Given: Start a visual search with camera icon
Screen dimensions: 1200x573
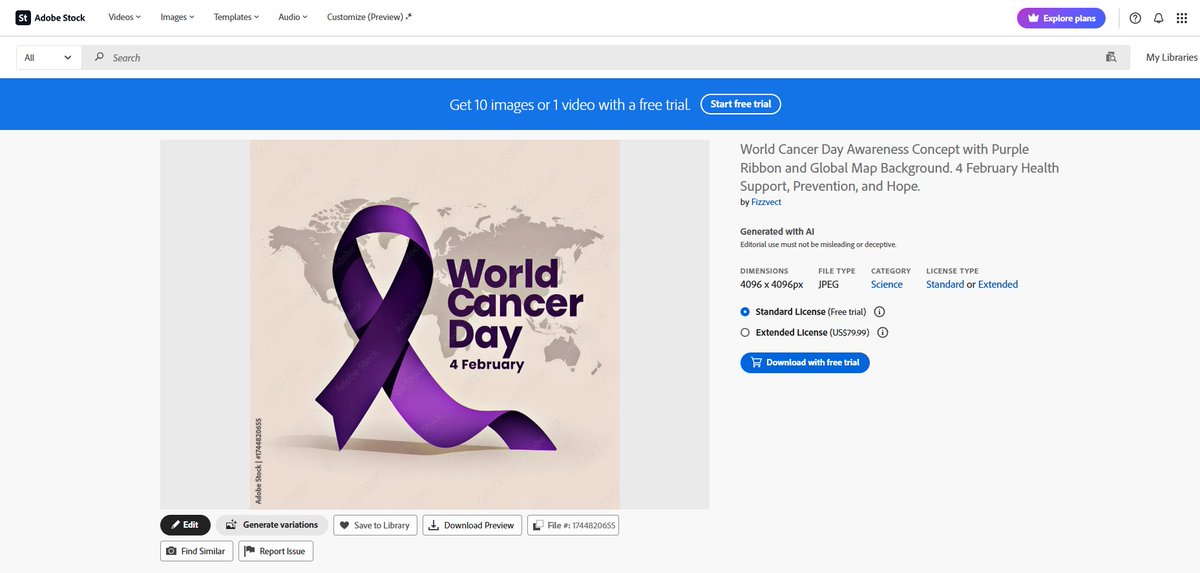Looking at the screenshot, I should 1111,57.
